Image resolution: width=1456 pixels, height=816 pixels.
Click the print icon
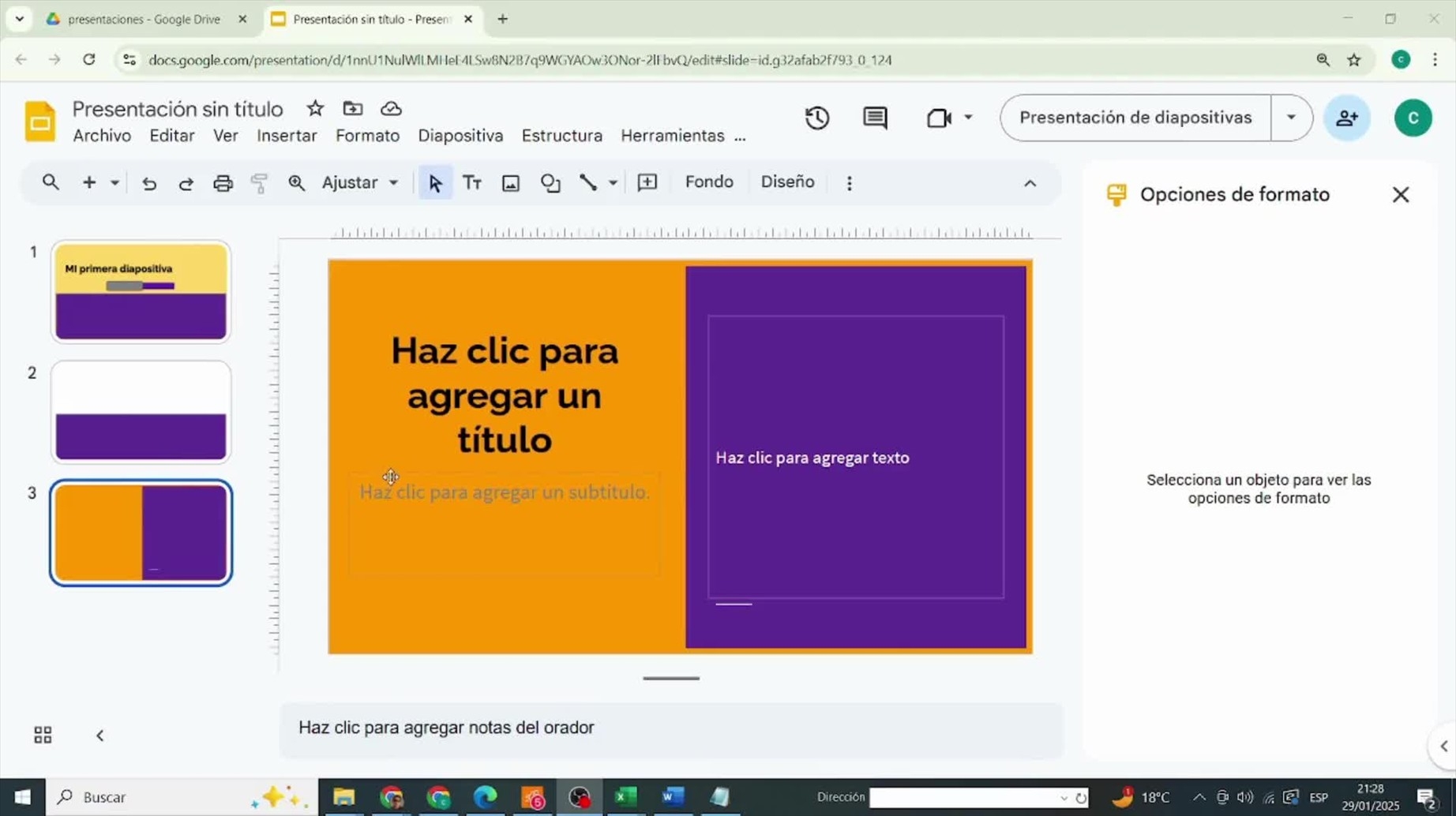coord(223,183)
